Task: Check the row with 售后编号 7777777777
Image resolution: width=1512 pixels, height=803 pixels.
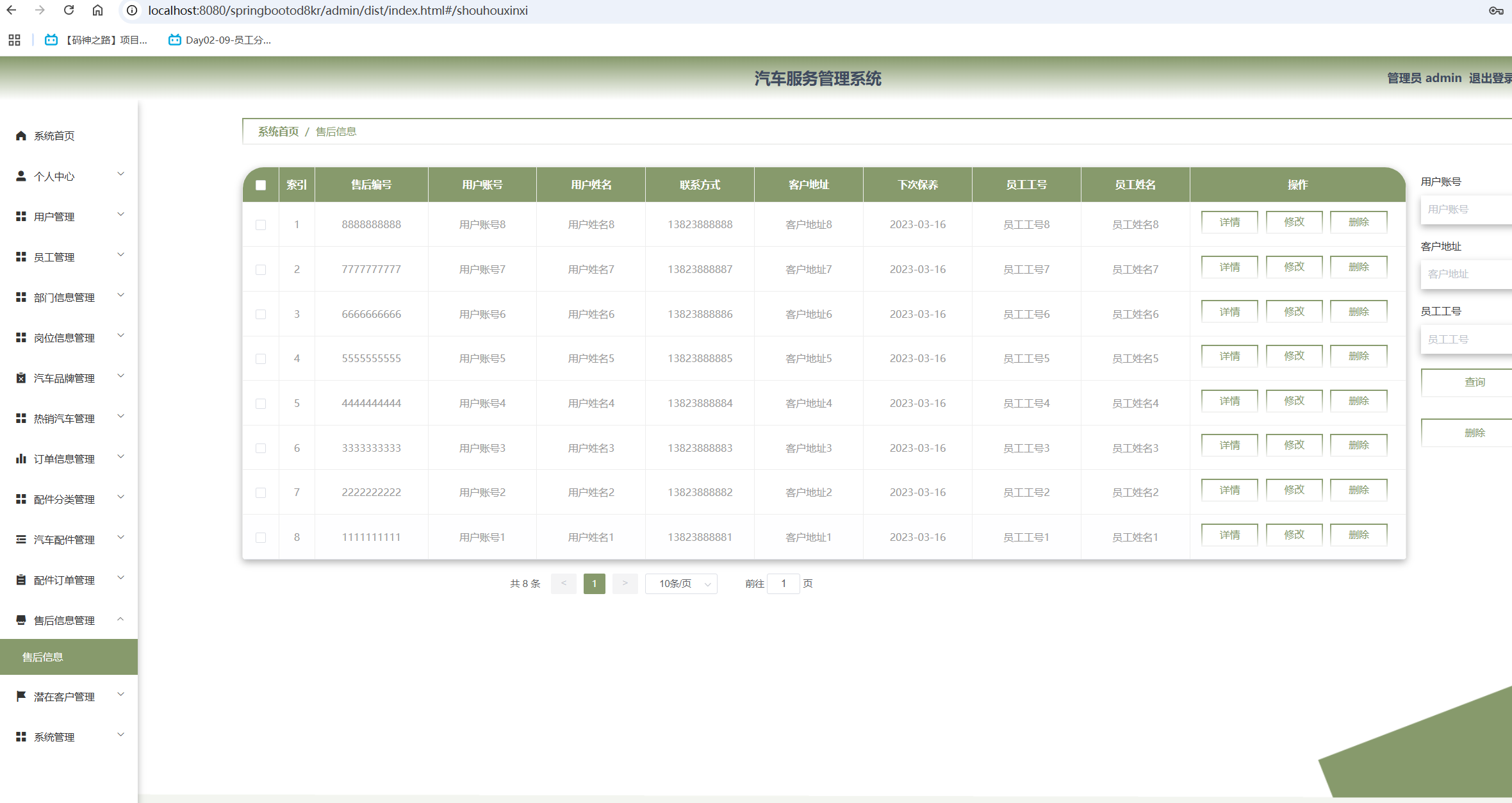Action: 261,270
